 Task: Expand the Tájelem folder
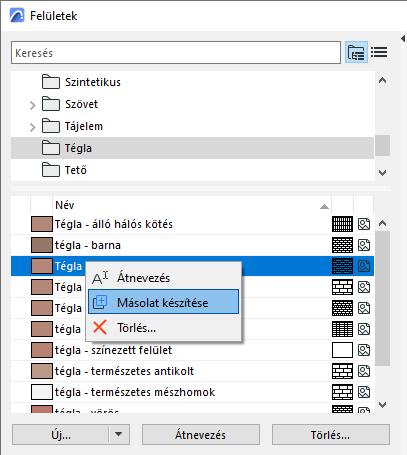[x=32, y=127]
